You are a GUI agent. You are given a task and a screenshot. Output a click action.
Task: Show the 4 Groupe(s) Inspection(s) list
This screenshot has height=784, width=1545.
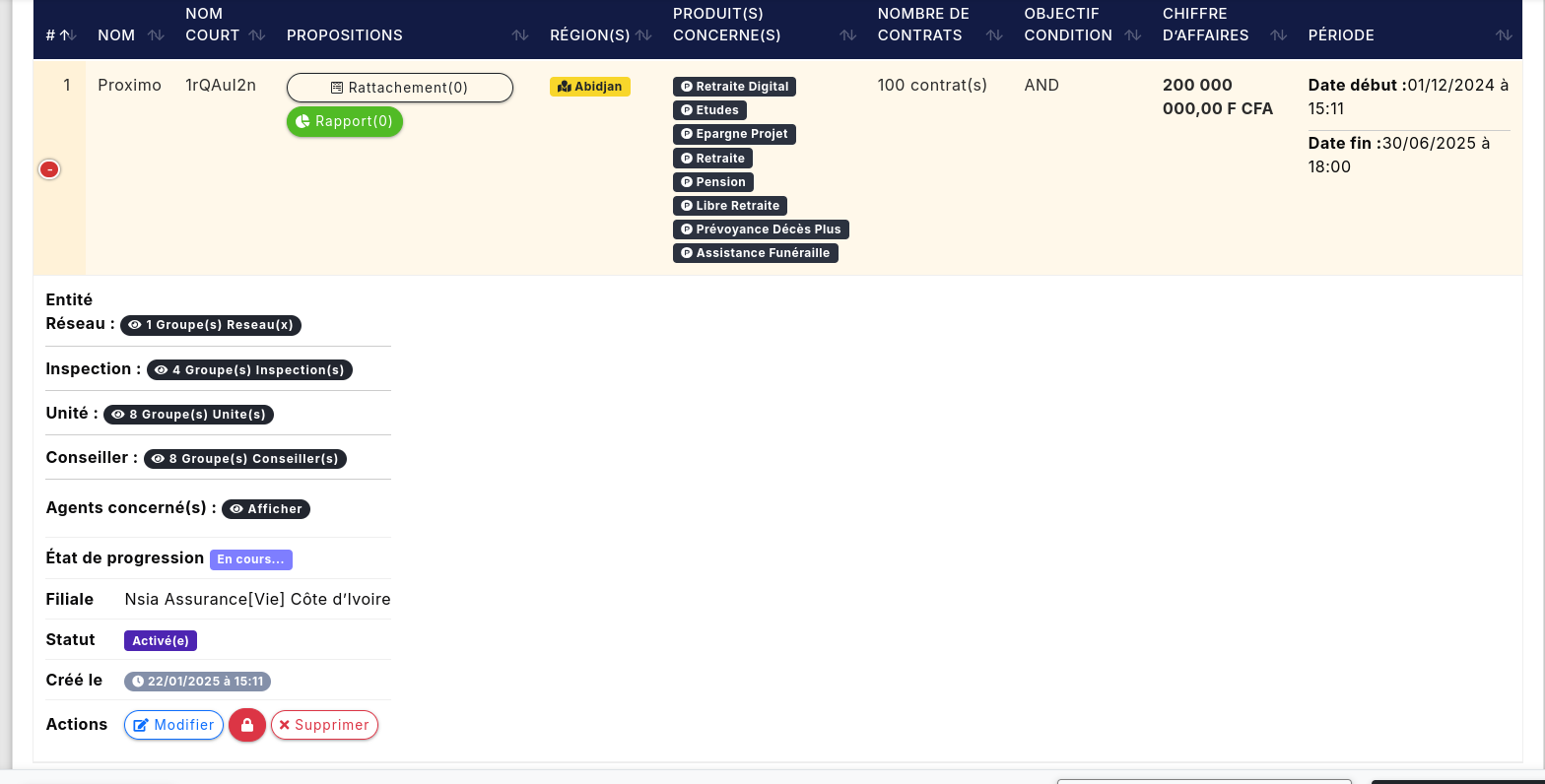point(249,370)
